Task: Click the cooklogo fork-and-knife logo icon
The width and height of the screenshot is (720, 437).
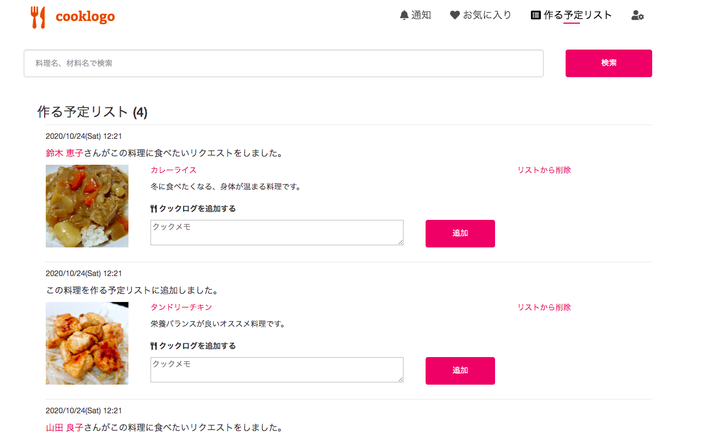Action: click(x=38, y=17)
